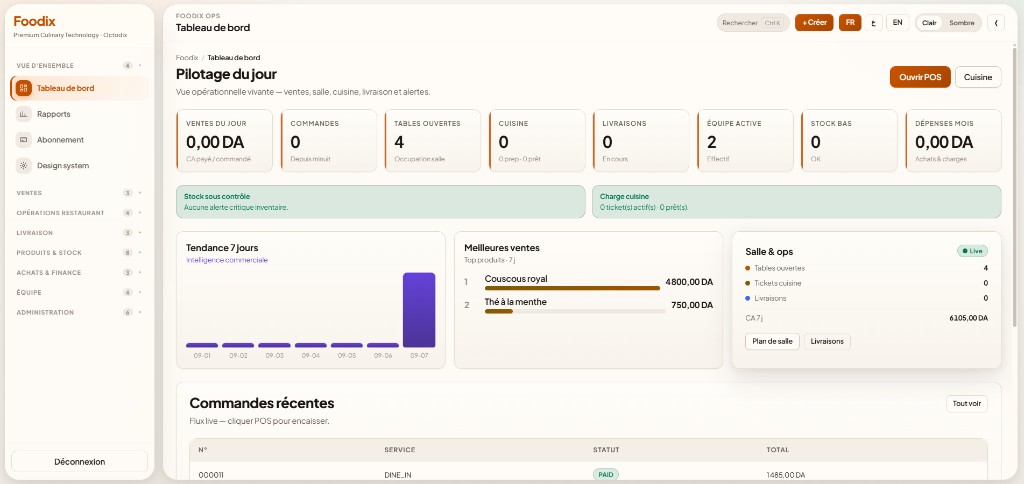Viewport: 1024px width, 484px height.
Task: Click the STATUT column header
Action: click(x=606, y=449)
